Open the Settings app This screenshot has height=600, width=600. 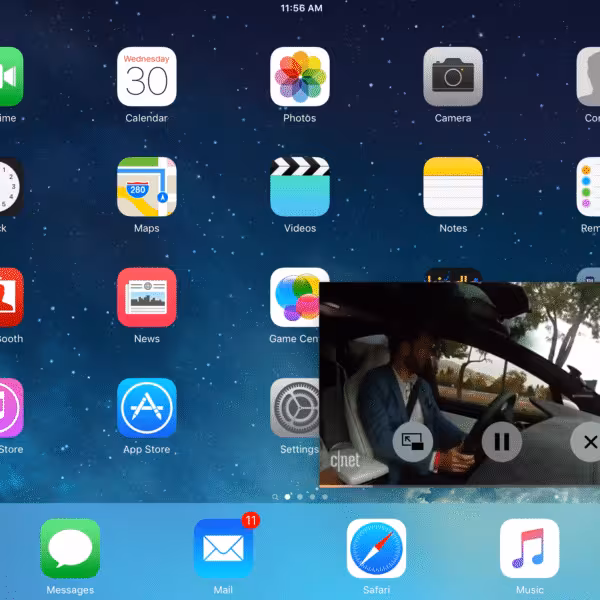pos(295,408)
